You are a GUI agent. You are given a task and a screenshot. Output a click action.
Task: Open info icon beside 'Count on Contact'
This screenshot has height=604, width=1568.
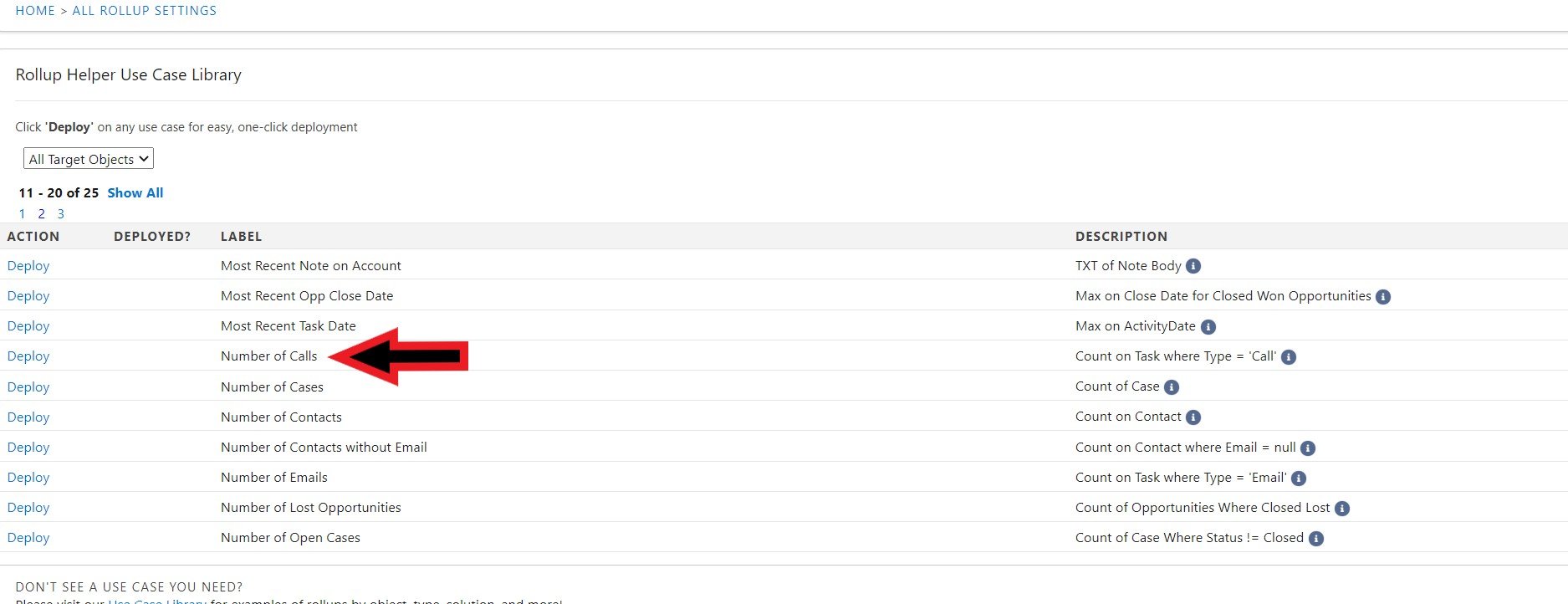tap(1193, 417)
